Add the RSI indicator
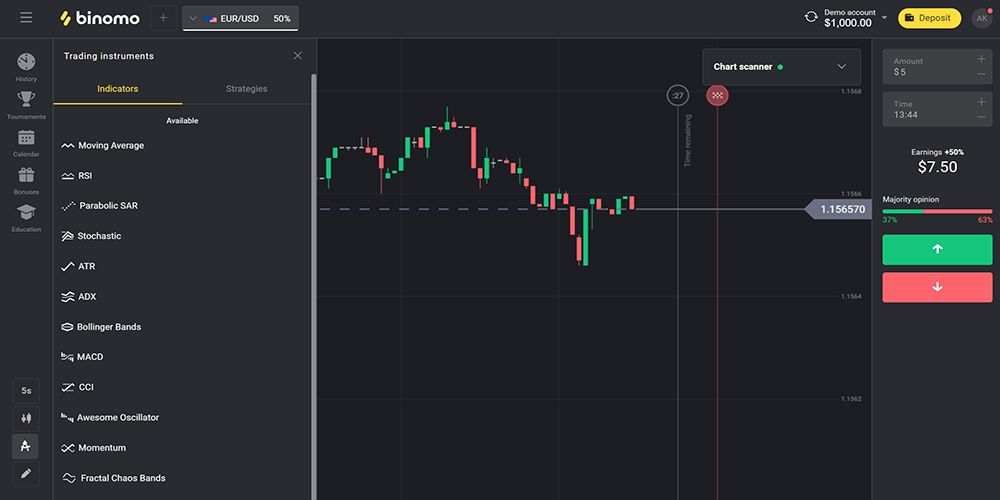This screenshot has height=500, width=1000. 182,175
